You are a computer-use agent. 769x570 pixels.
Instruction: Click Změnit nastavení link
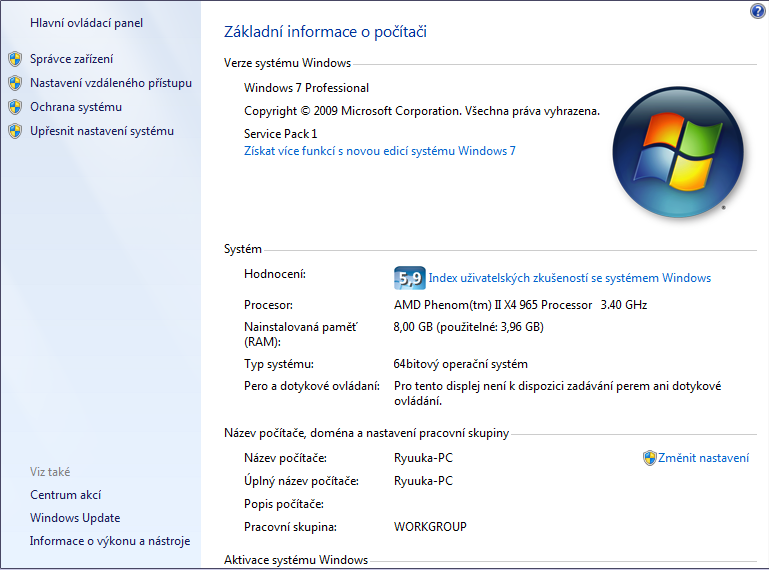(x=703, y=458)
